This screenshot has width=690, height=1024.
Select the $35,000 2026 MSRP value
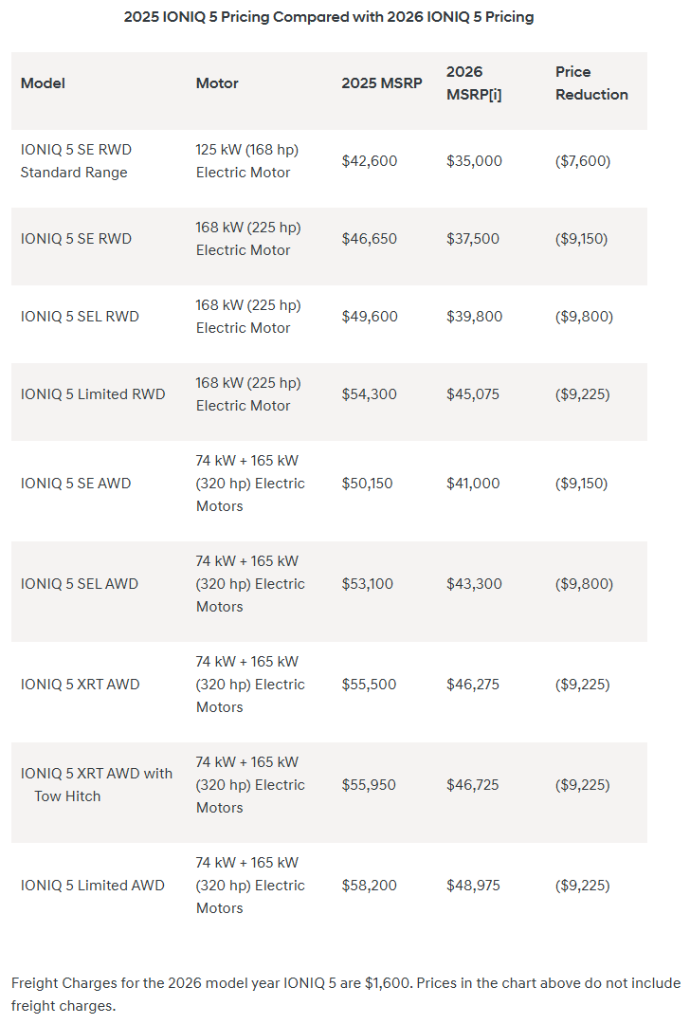[474, 161]
